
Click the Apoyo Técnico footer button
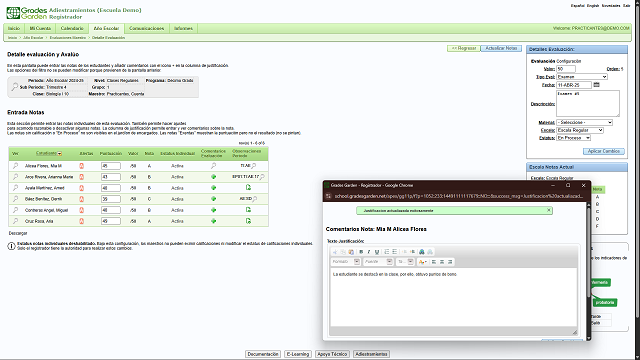click(332, 354)
